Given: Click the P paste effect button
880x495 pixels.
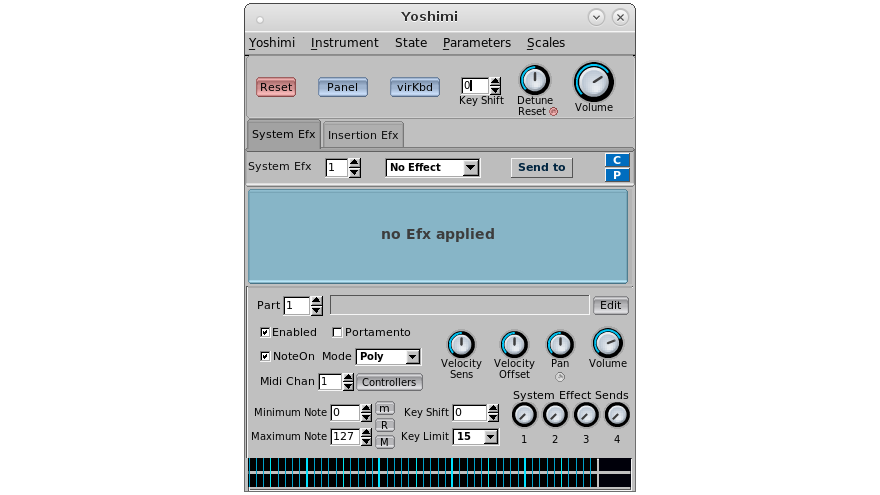Looking at the screenshot, I should (x=617, y=175).
